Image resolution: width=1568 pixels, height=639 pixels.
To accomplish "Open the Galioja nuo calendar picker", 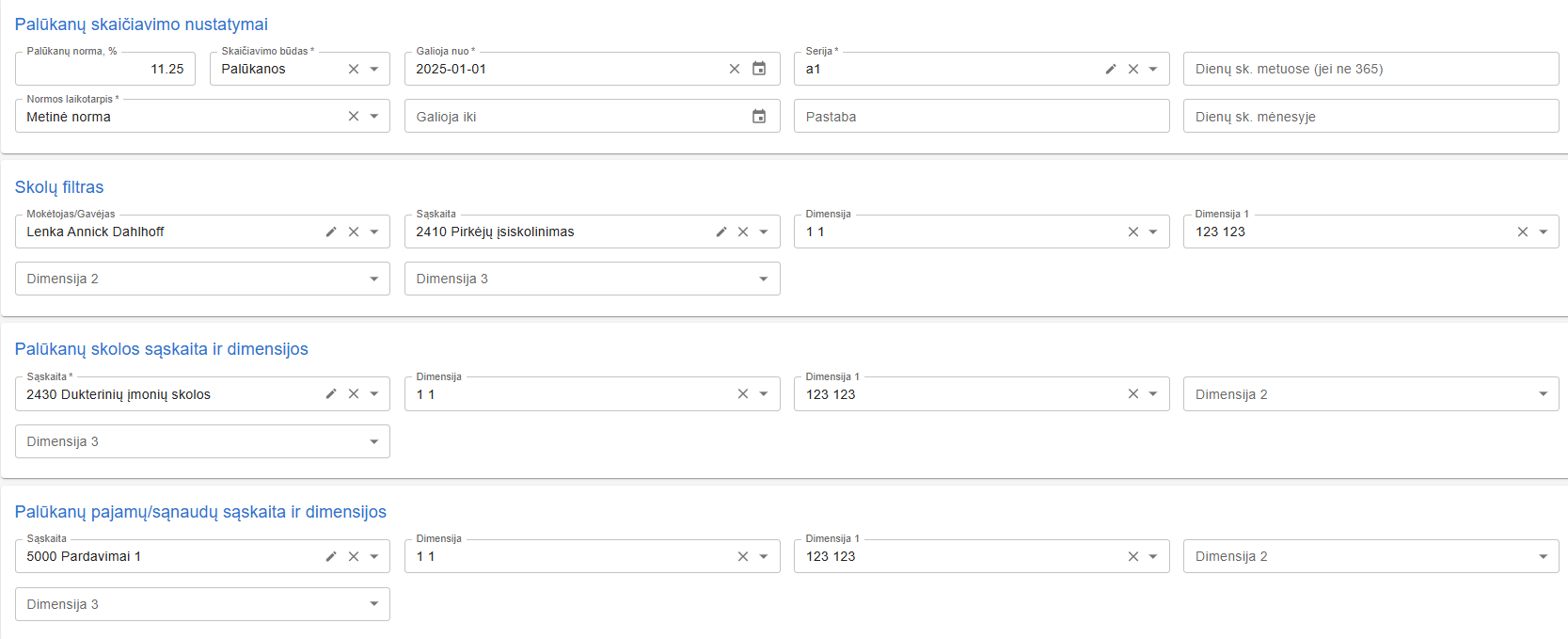I will click(759, 69).
